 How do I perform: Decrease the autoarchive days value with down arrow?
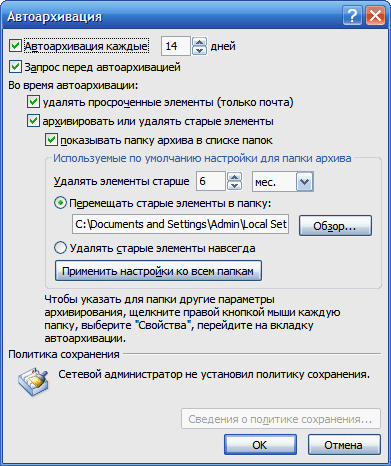[199, 51]
